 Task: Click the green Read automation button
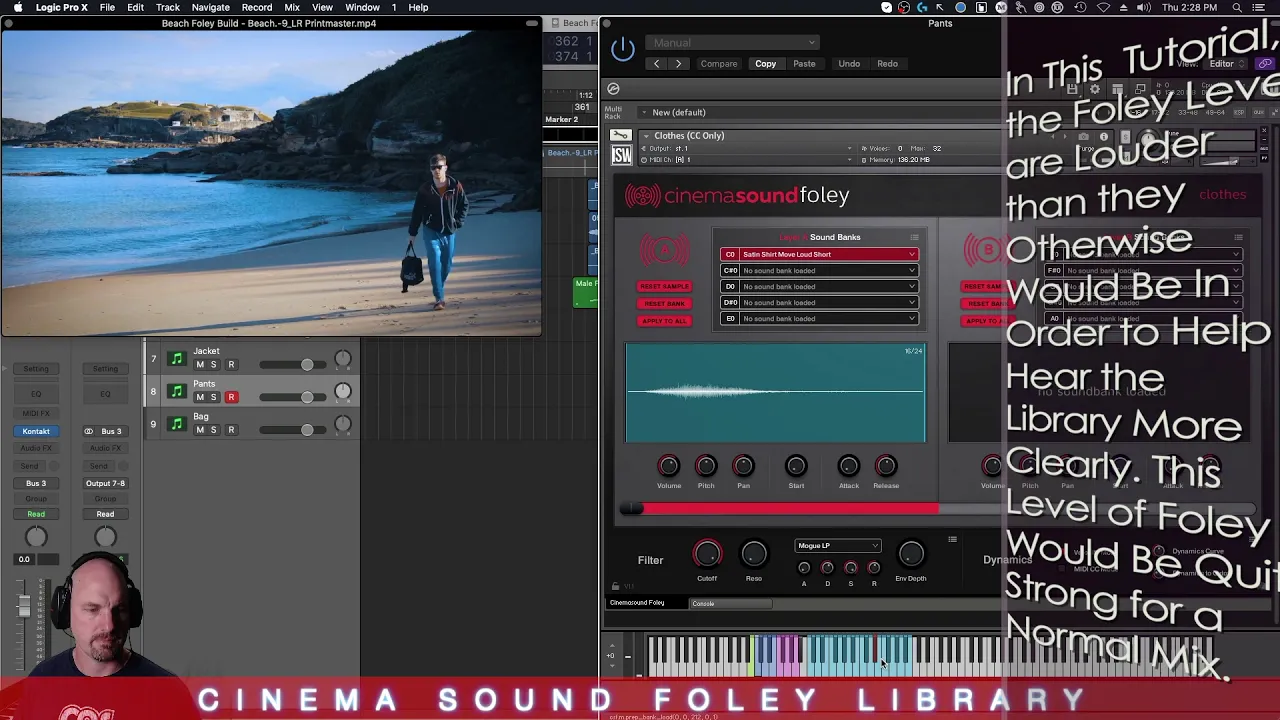(36, 514)
